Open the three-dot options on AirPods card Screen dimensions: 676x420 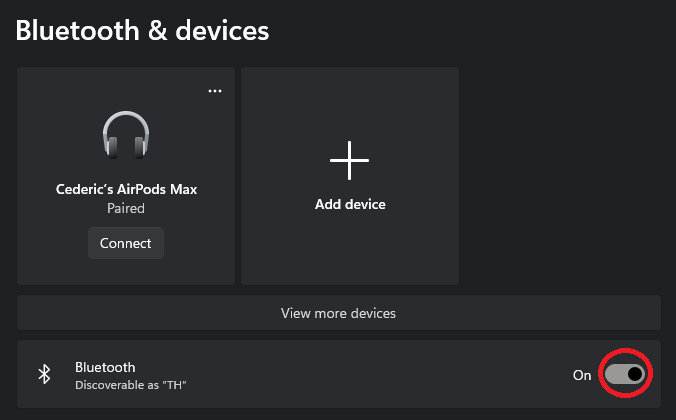(x=215, y=90)
